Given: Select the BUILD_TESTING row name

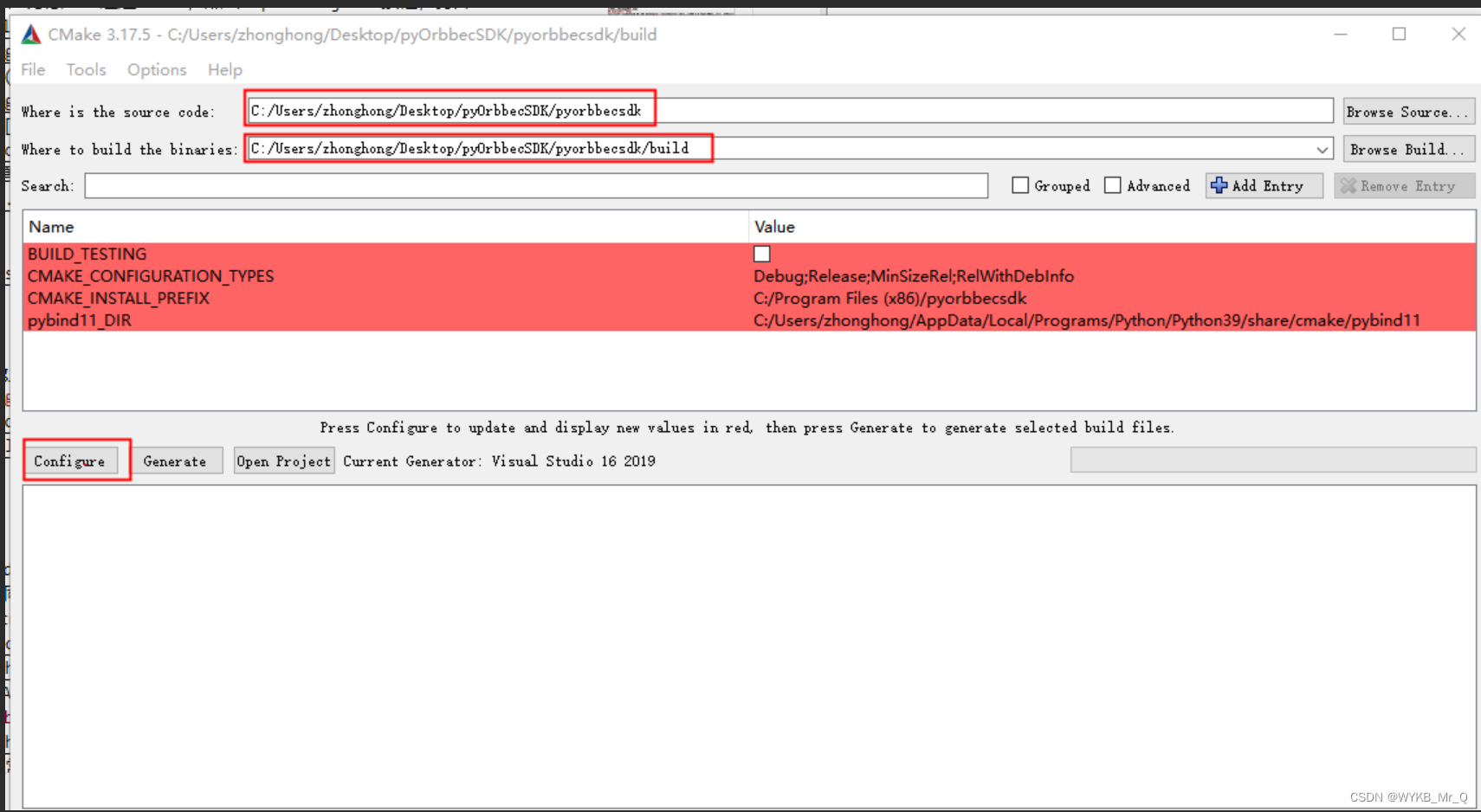Looking at the screenshot, I should coord(87,254).
